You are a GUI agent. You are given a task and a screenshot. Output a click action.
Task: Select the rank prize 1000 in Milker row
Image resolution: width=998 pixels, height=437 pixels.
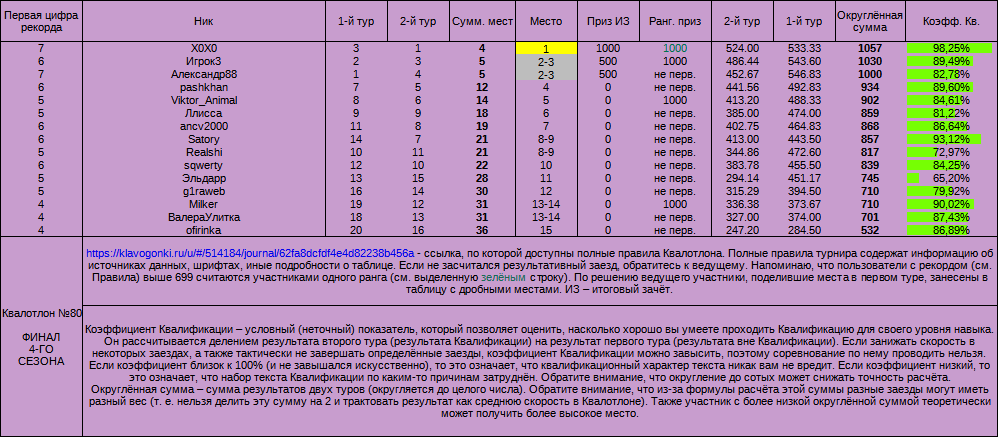pyautogui.click(x=675, y=205)
